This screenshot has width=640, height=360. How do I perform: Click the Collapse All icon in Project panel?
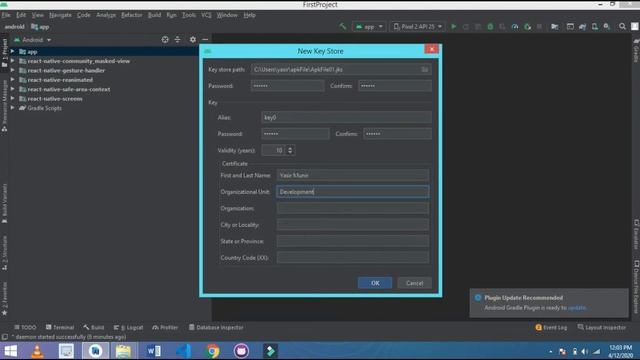click(178, 40)
